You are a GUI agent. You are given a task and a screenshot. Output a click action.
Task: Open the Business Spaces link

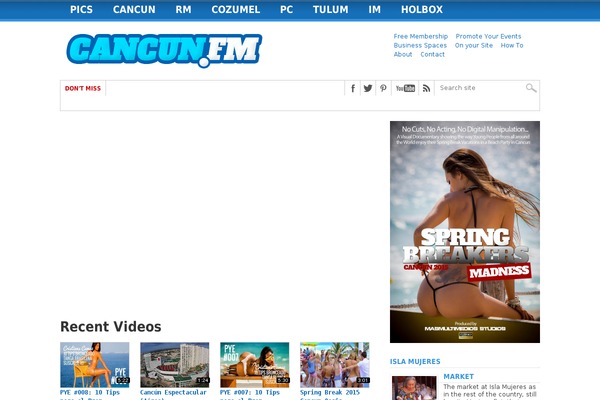click(420, 46)
